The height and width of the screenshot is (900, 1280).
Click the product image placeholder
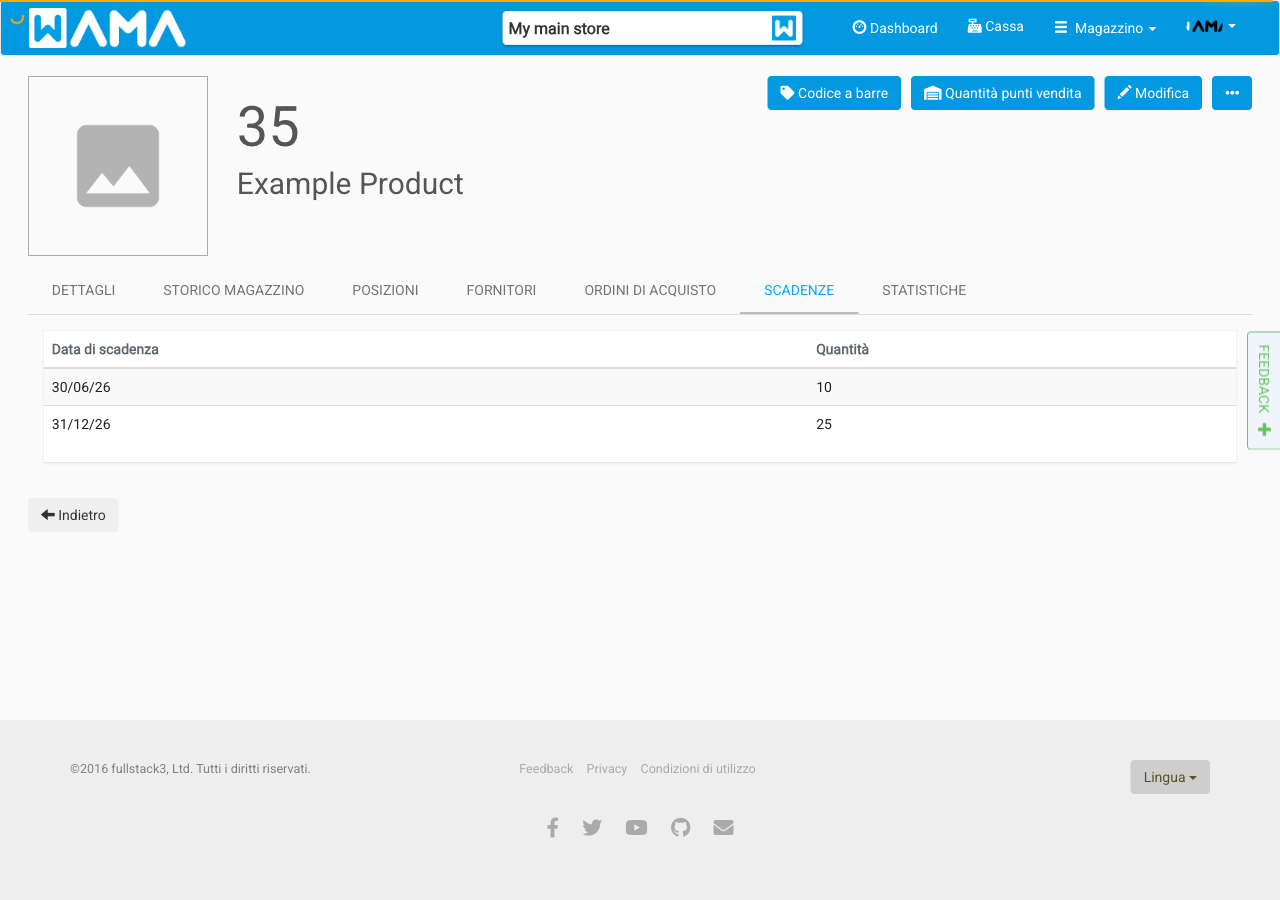point(118,166)
